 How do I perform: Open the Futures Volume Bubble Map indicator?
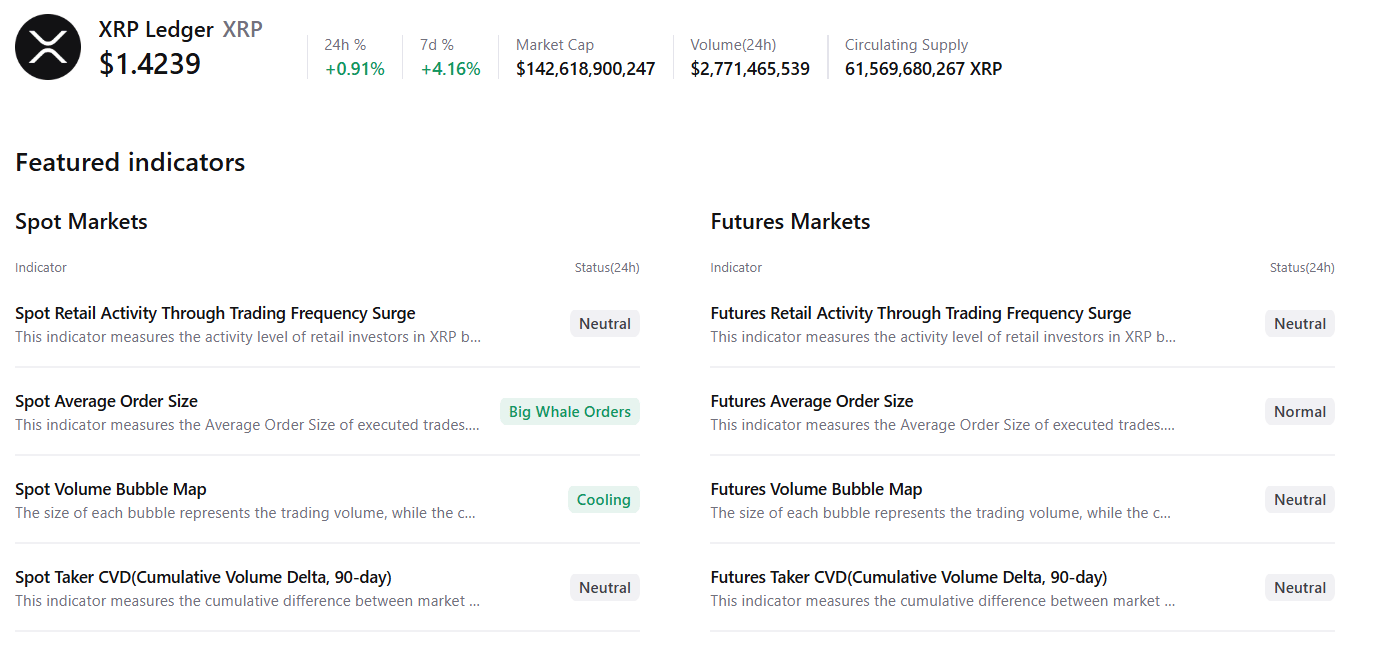point(816,489)
